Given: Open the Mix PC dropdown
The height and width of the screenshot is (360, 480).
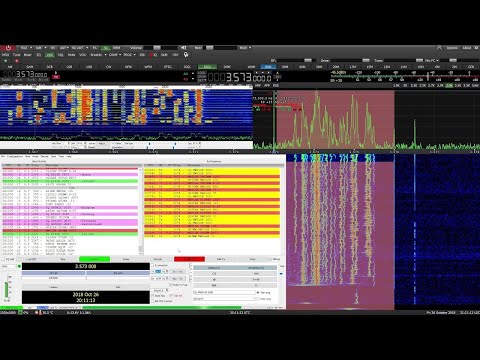Looking at the screenshot, I should (432, 60).
